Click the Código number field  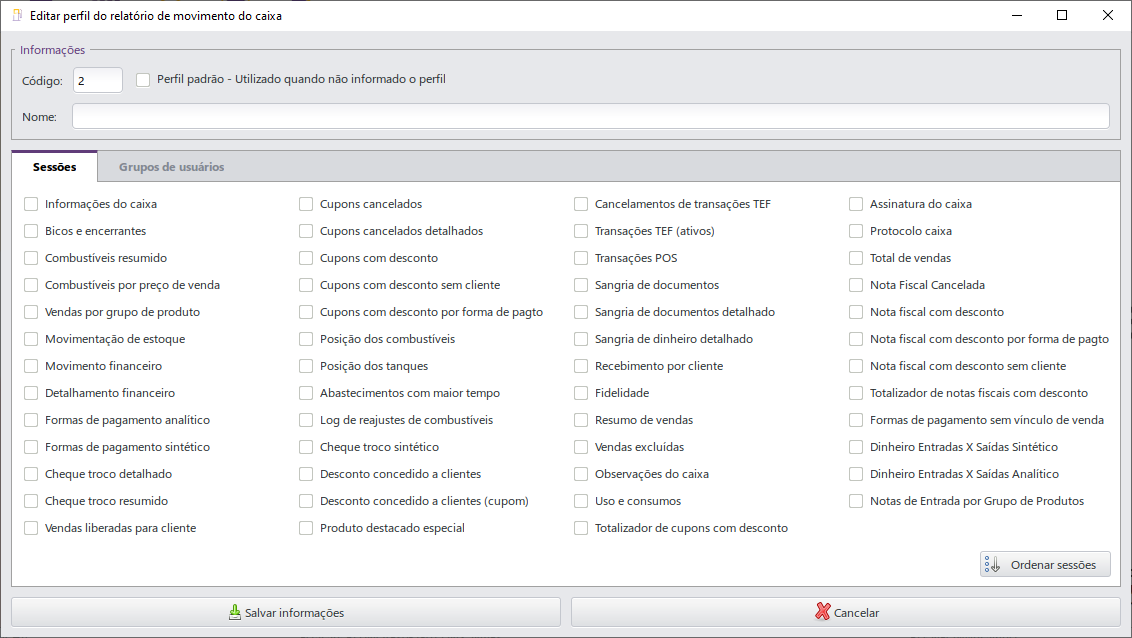[x=97, y=80]
